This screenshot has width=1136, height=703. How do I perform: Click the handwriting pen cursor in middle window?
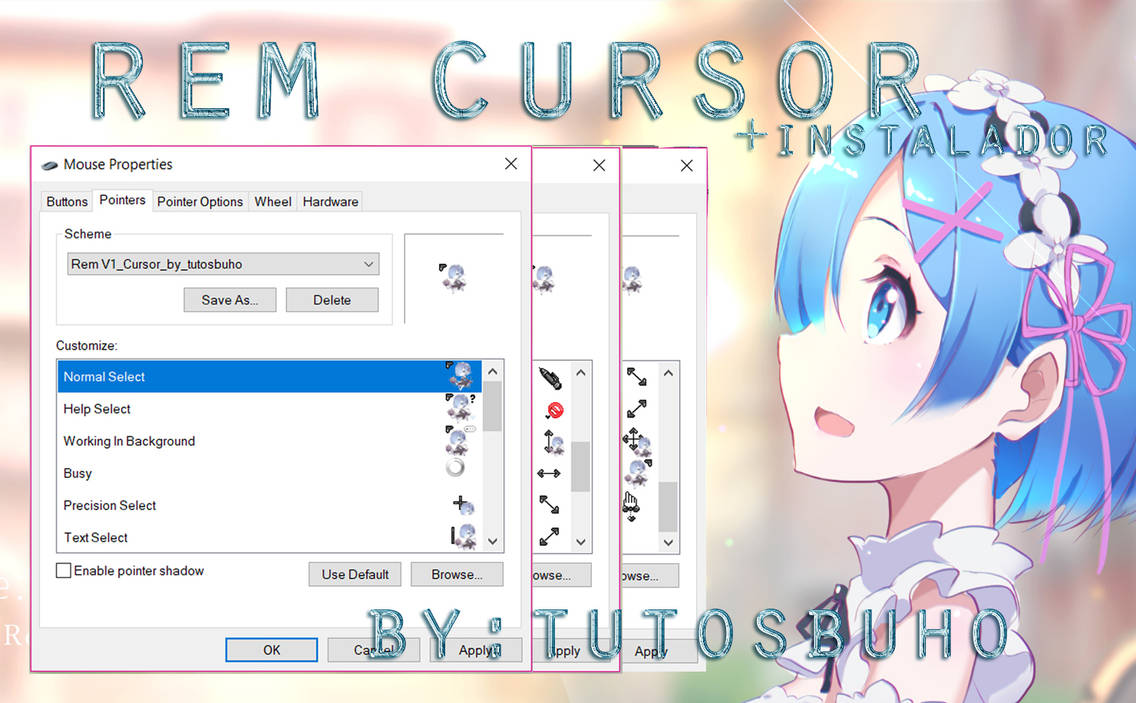coord(550,378)
